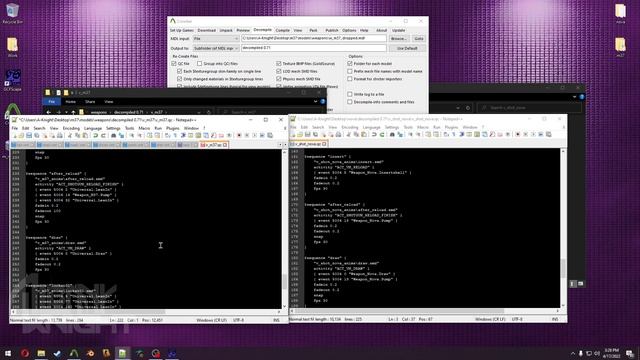Click vertical scrollbar thumb in right Notepad++
The width and height of the screenshot is (640, 360).
pos(563,268)
